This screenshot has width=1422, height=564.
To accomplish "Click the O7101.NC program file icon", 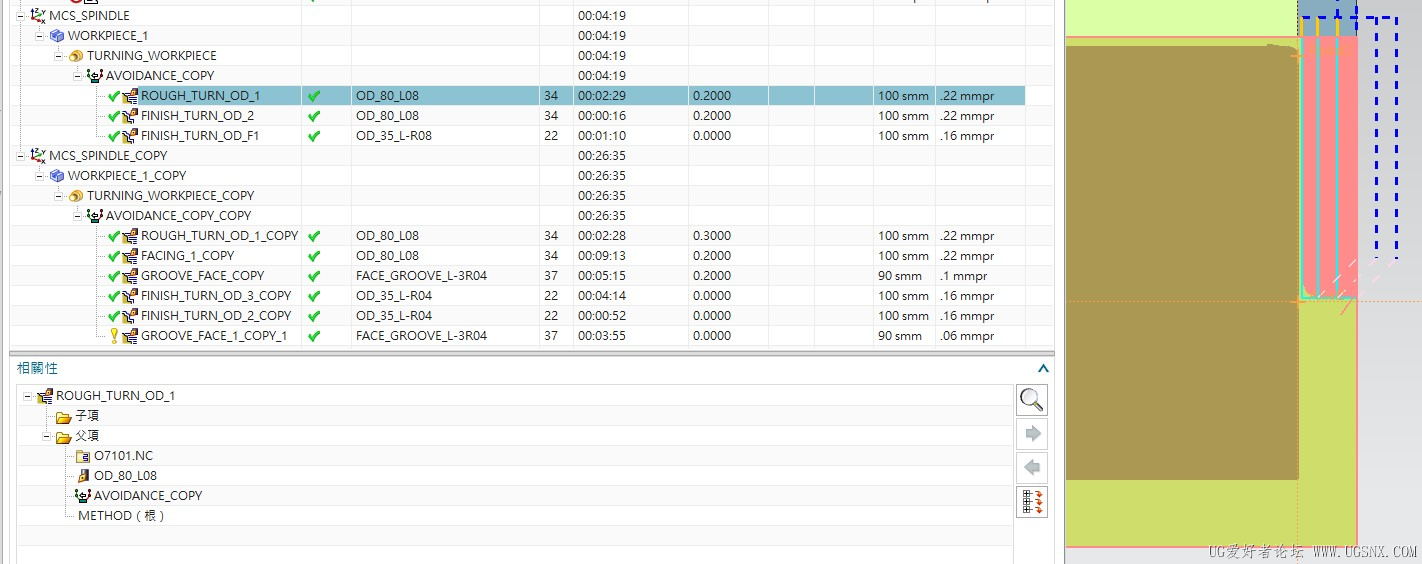I will click(x=83, y=455).
